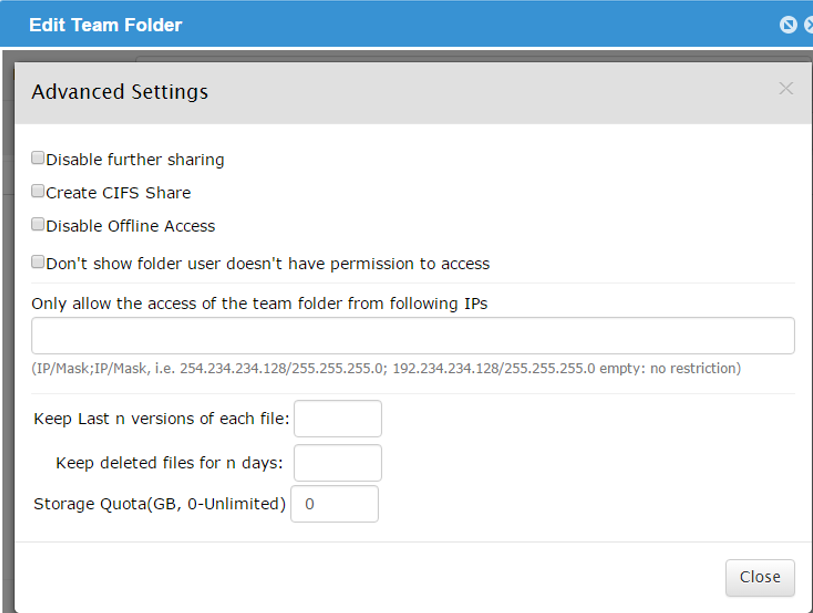Click the Advanced Settings dialog title

coord(120,92)
